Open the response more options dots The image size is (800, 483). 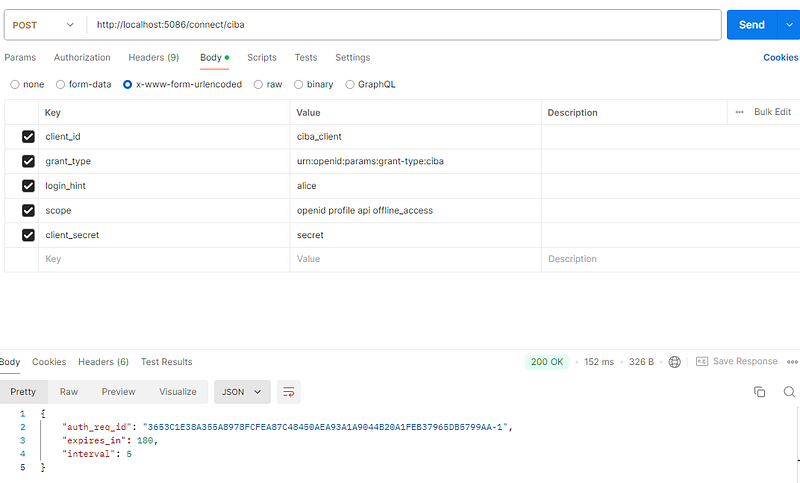click(x=792, y=362)
